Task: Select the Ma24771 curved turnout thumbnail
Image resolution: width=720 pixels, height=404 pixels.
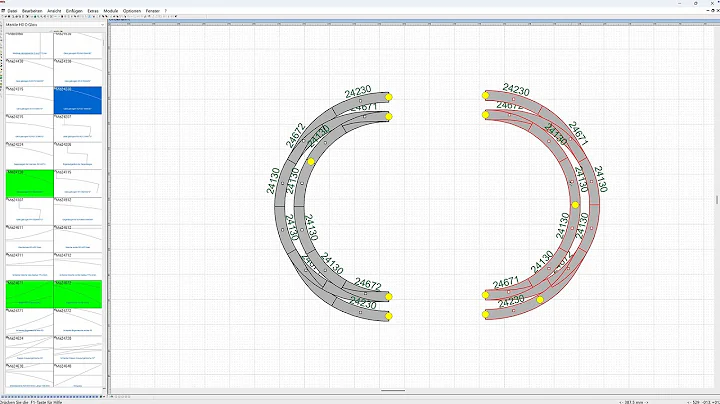Action: click(x=29, y=321)
